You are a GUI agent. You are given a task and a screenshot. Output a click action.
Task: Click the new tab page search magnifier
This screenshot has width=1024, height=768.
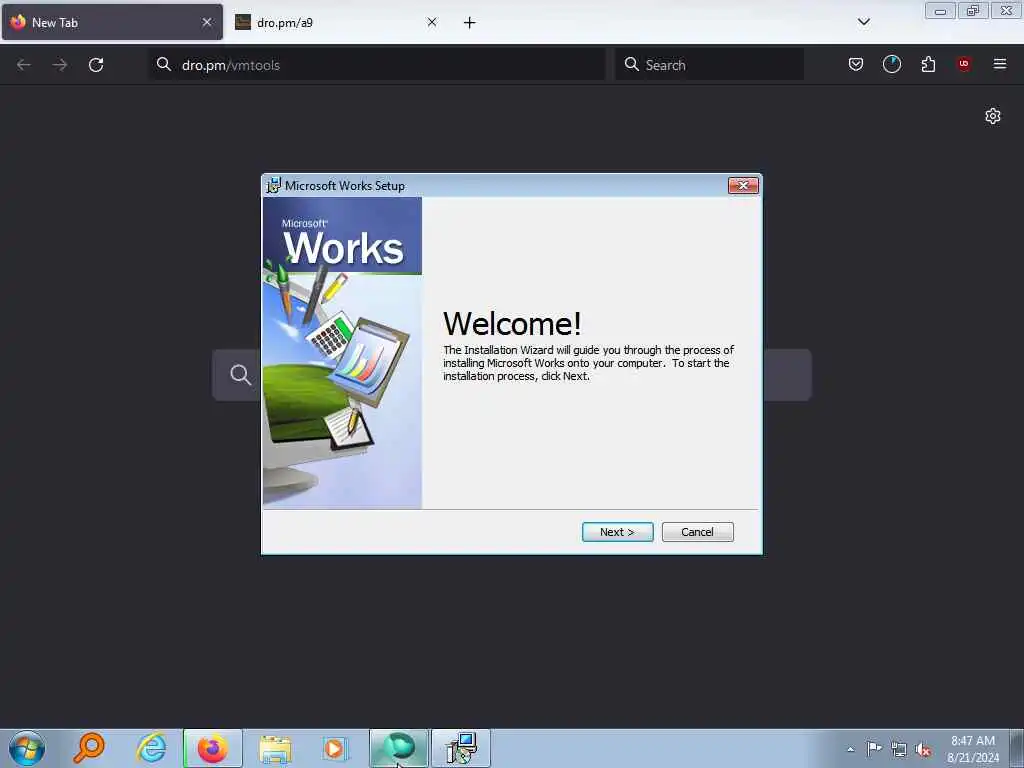240,375
